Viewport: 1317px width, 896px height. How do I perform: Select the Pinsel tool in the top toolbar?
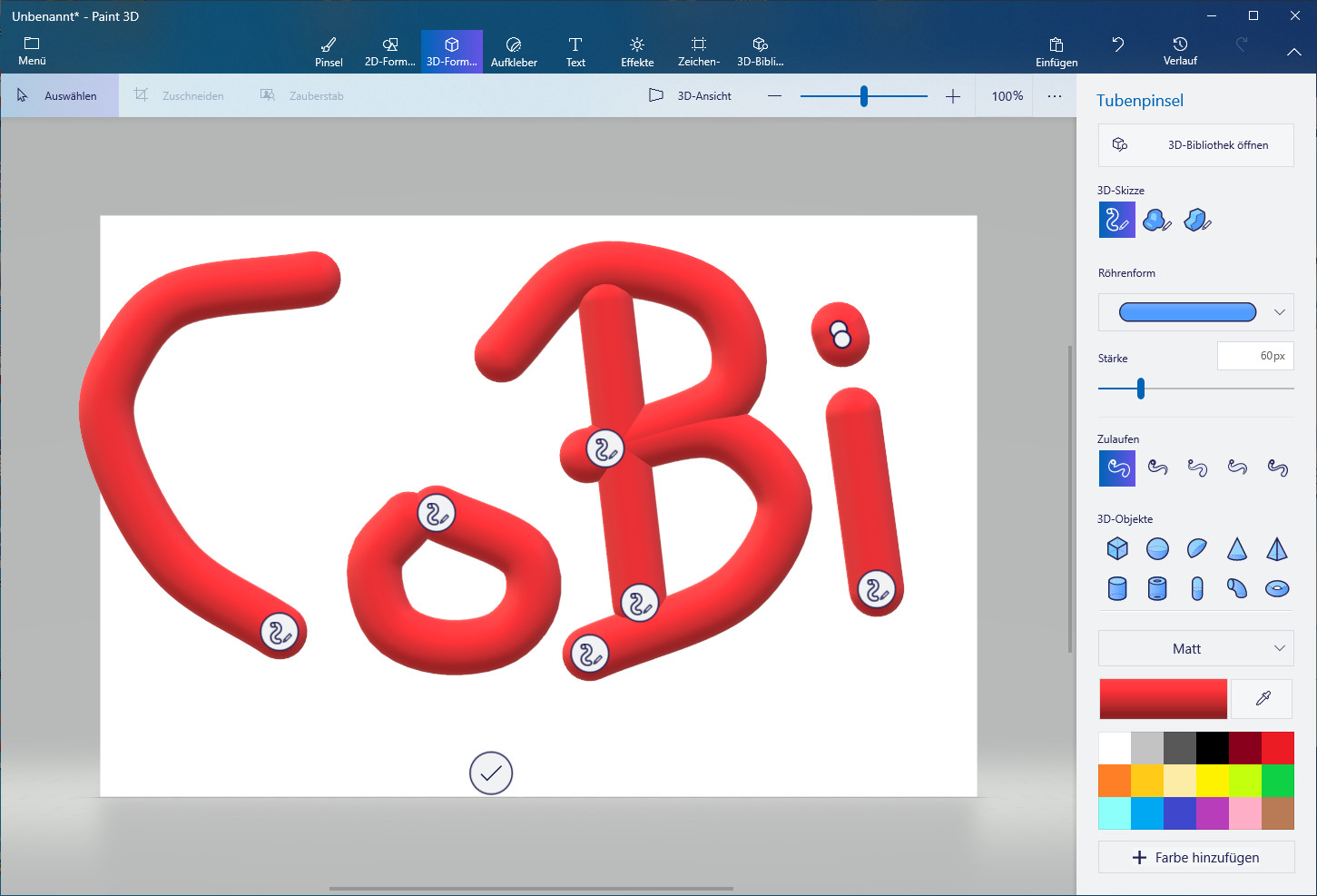point(328,50)
